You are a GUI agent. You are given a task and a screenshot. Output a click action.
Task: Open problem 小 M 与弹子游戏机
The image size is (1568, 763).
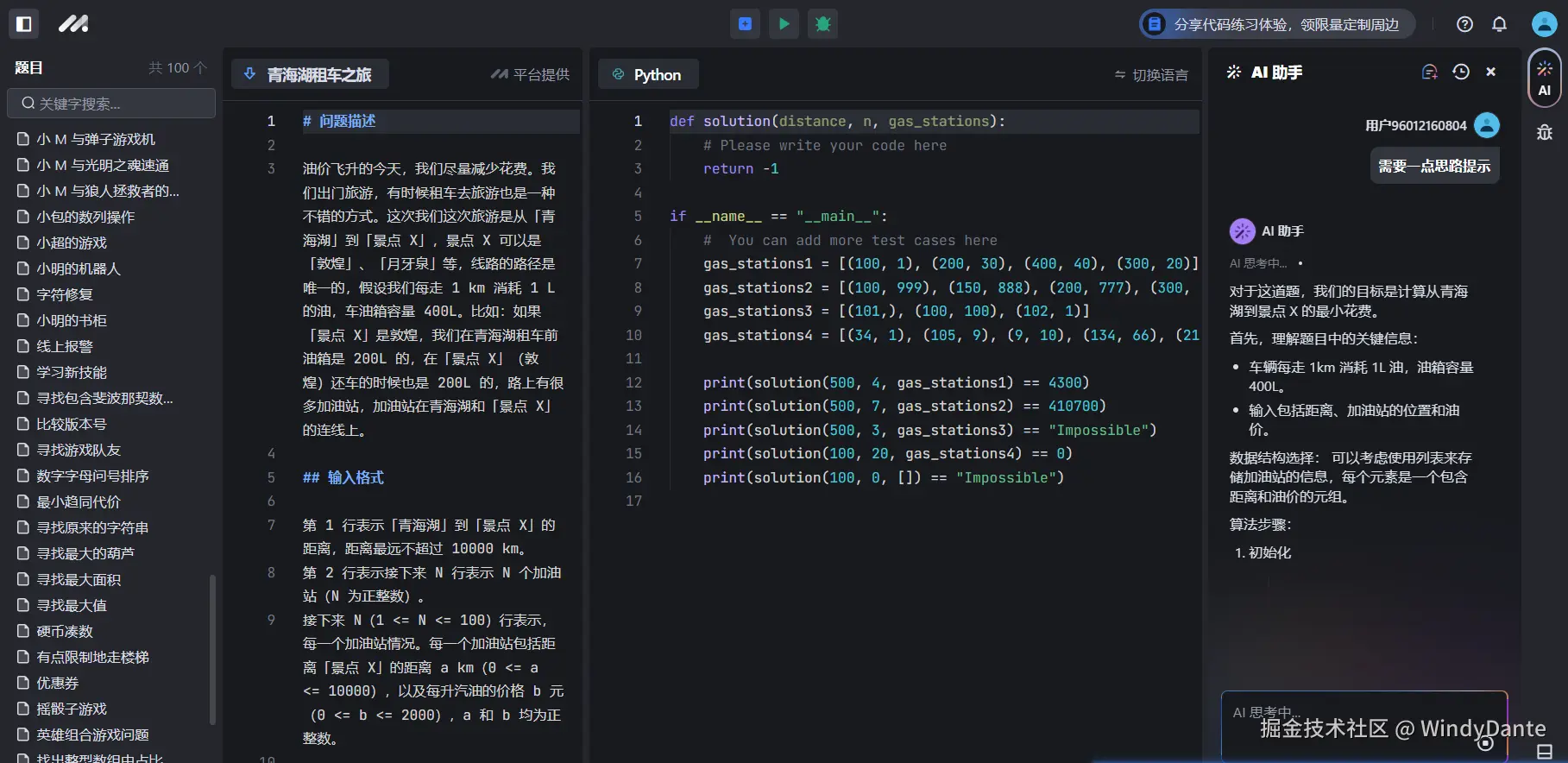tap(95, 139)
